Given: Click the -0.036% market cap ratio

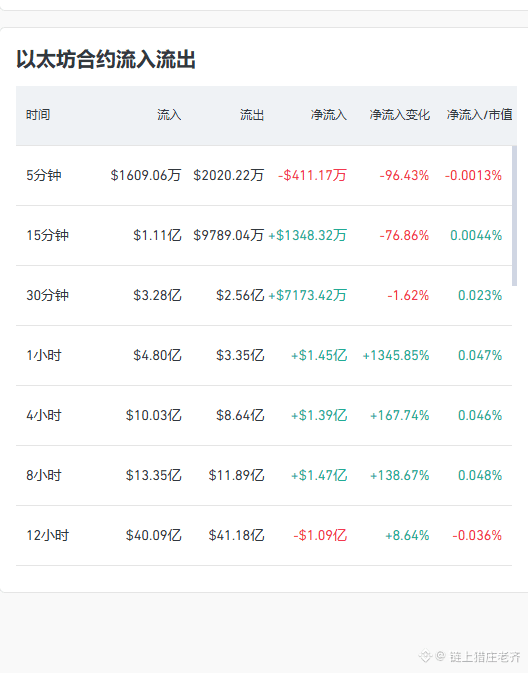Looking at the screenshot, I should 477,536.
